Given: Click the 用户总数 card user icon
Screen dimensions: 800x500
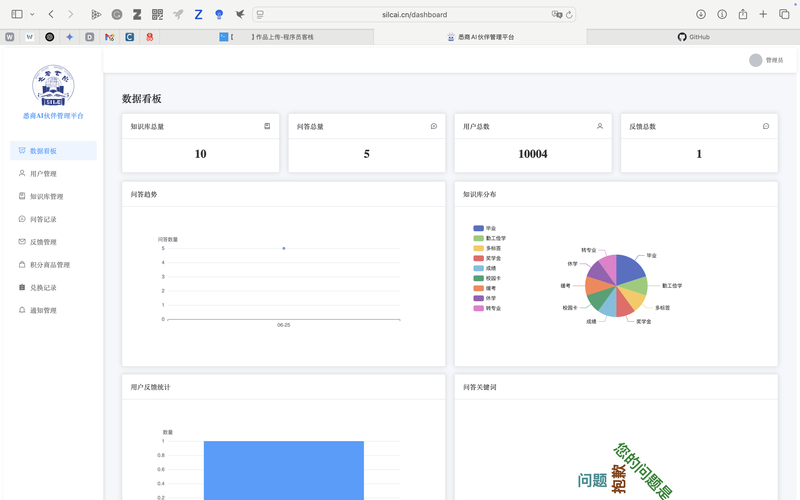Looking at the screenshot, I should point(600,126).
